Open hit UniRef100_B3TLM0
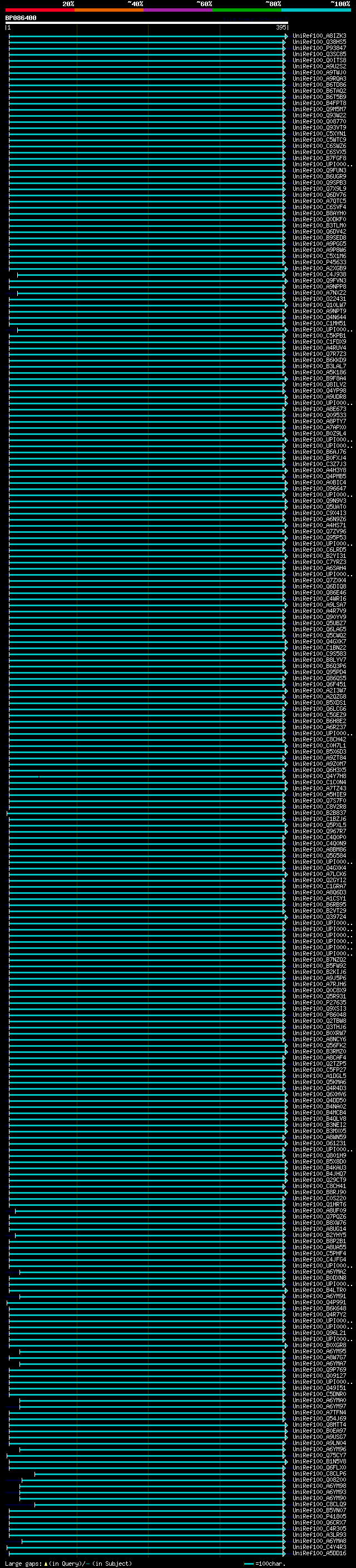This screenshot has height=1568, width=356. click(319, 226)
